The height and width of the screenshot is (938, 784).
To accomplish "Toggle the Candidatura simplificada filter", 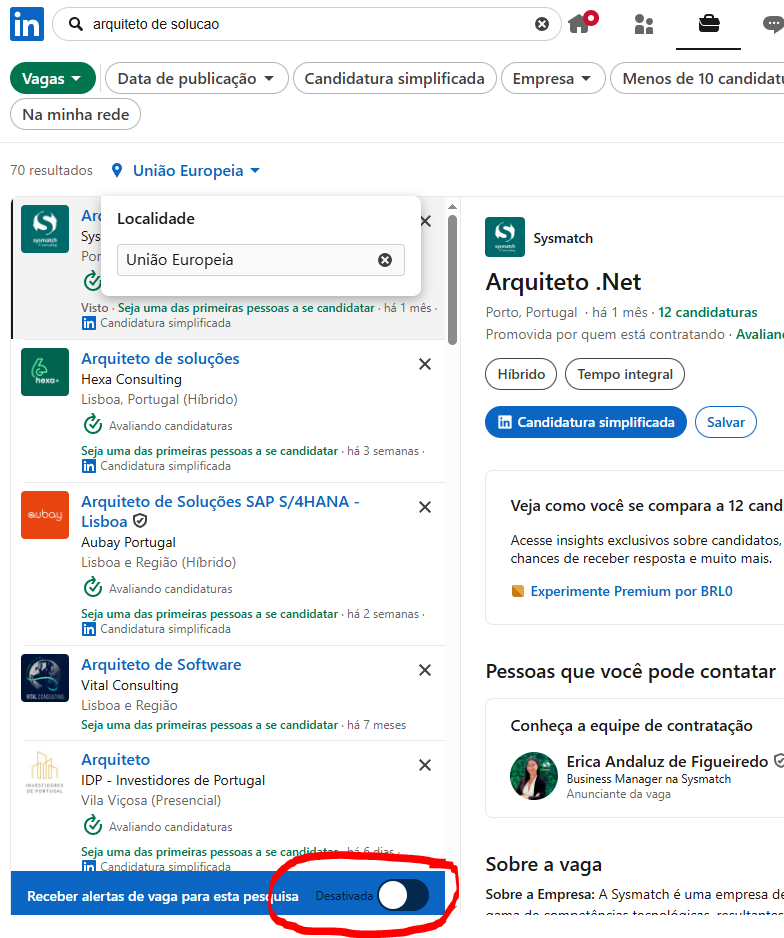I will [394, 78].
